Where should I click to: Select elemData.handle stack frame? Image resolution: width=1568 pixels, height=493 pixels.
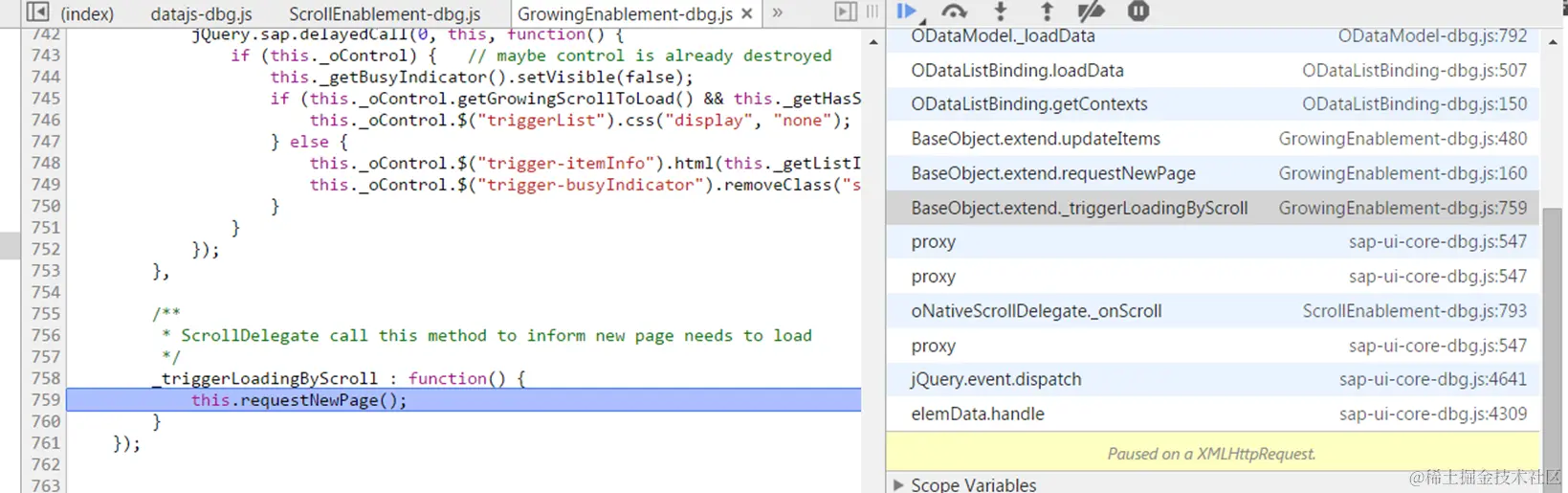[x=1212, y=415]
